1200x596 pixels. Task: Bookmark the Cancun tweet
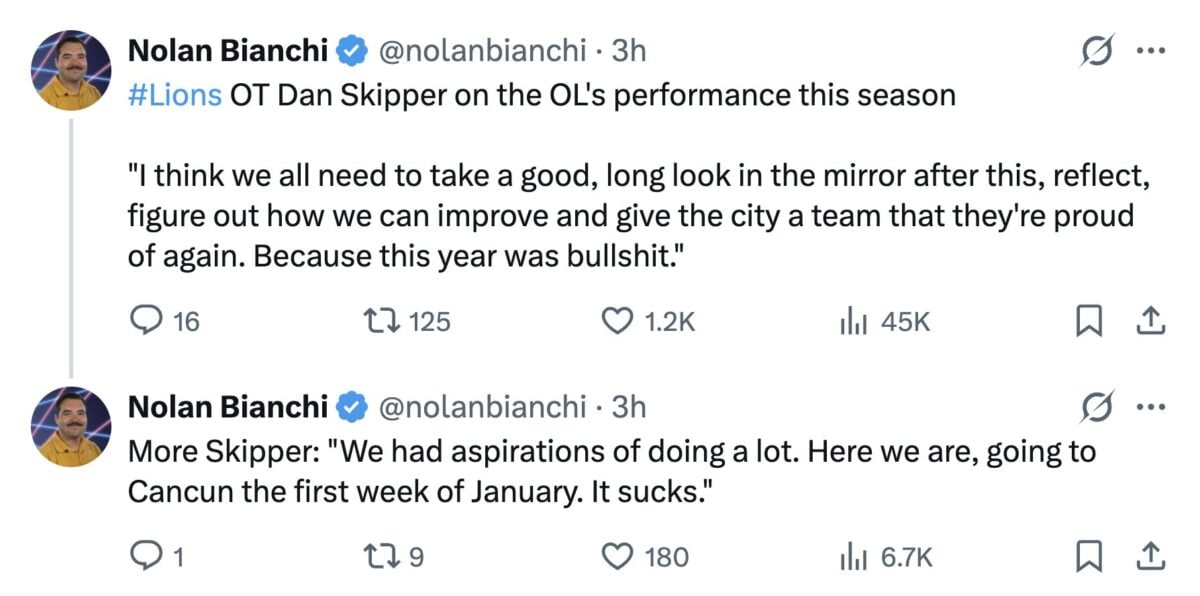tap(1089, 556)
